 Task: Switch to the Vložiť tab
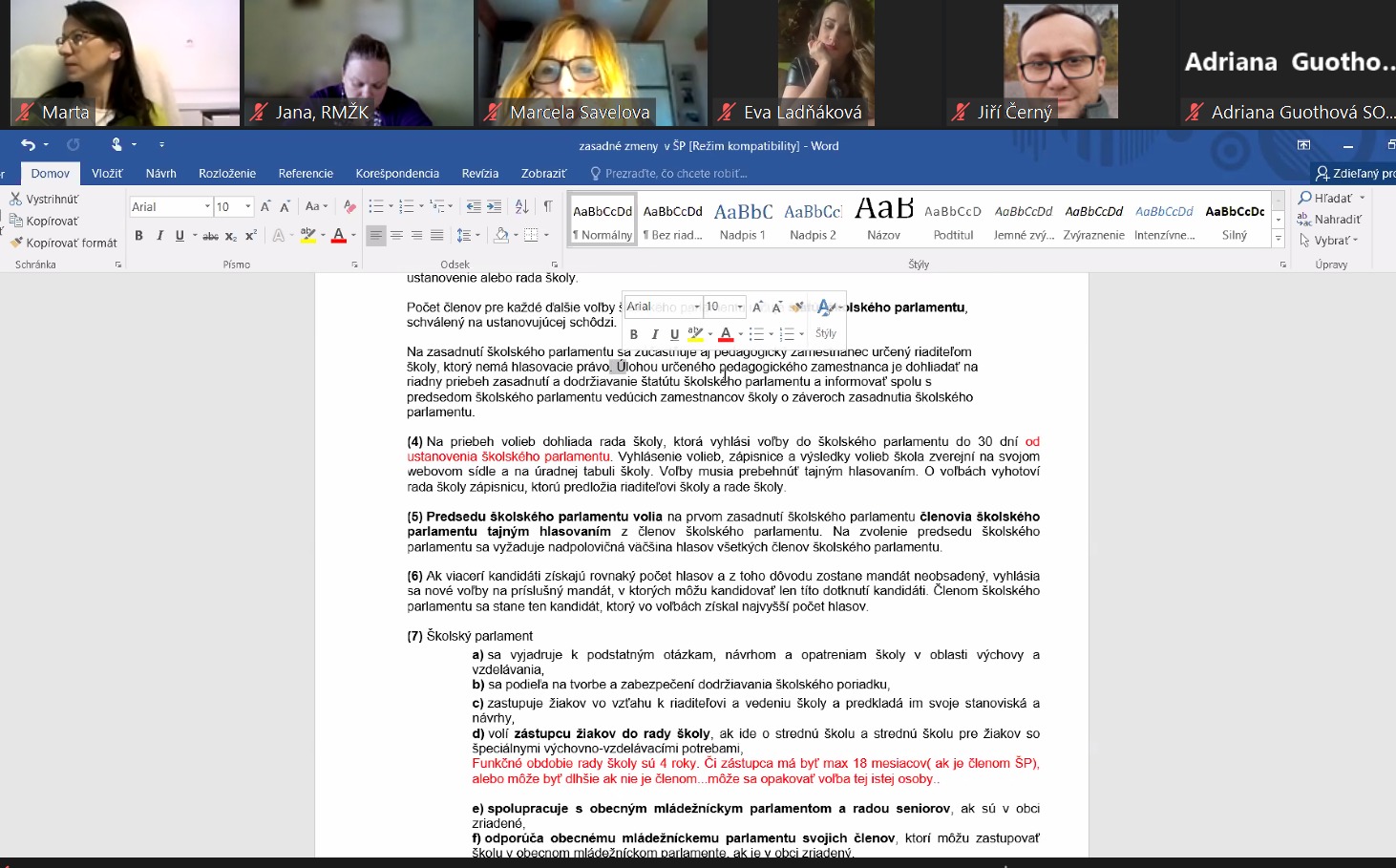click(x=107, y=173)
